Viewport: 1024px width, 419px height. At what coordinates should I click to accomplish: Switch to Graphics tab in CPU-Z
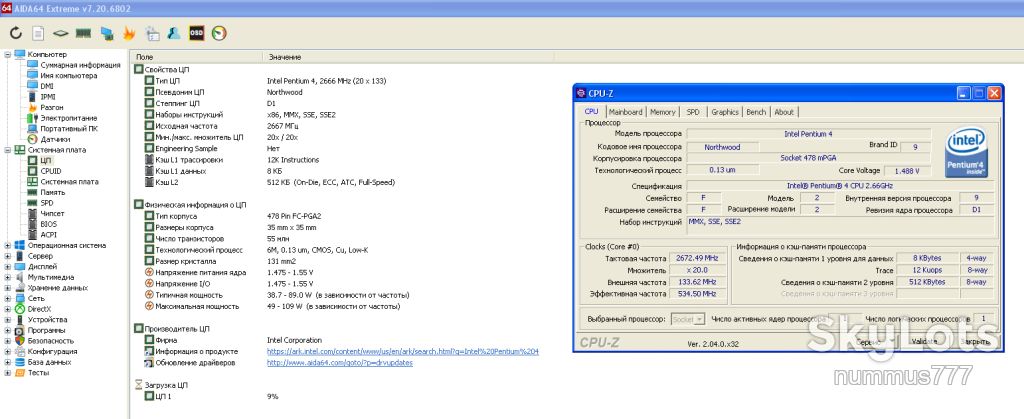725,112
